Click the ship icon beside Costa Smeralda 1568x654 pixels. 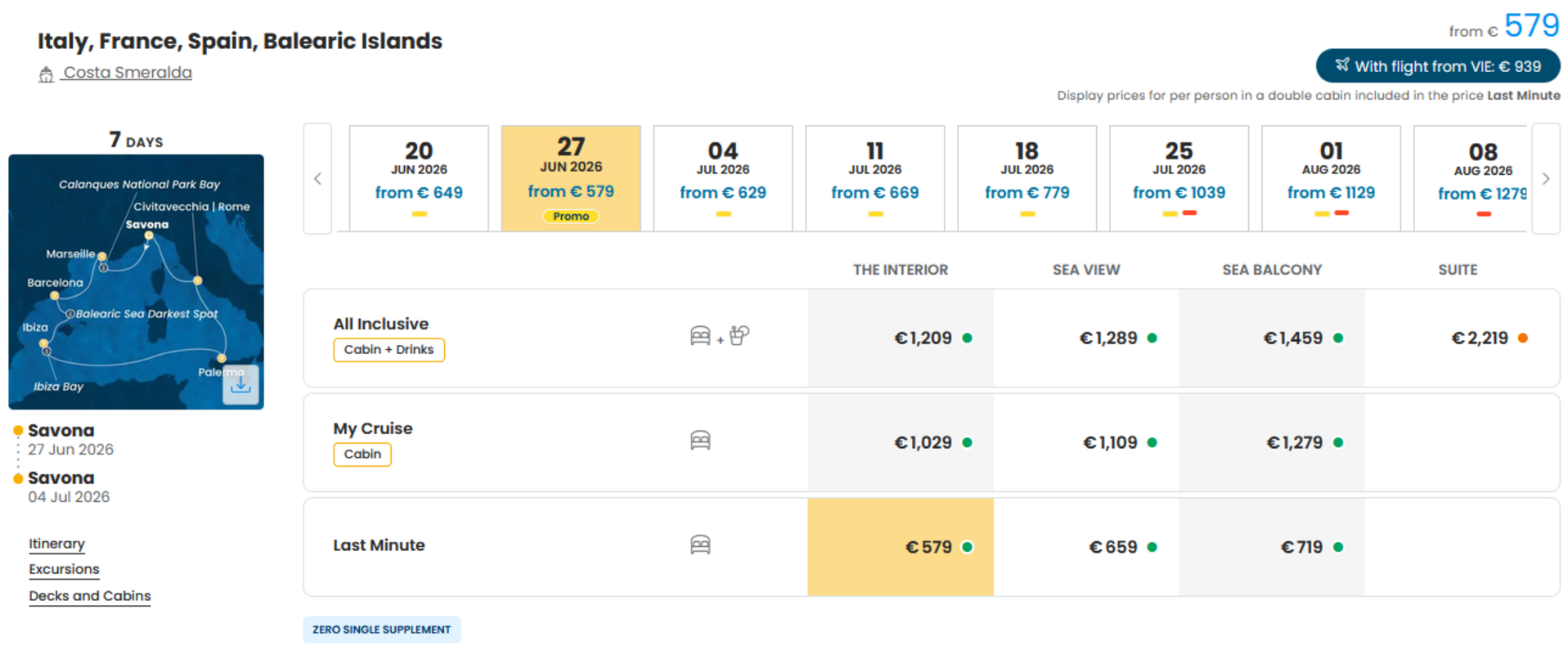tap(46, 74)
